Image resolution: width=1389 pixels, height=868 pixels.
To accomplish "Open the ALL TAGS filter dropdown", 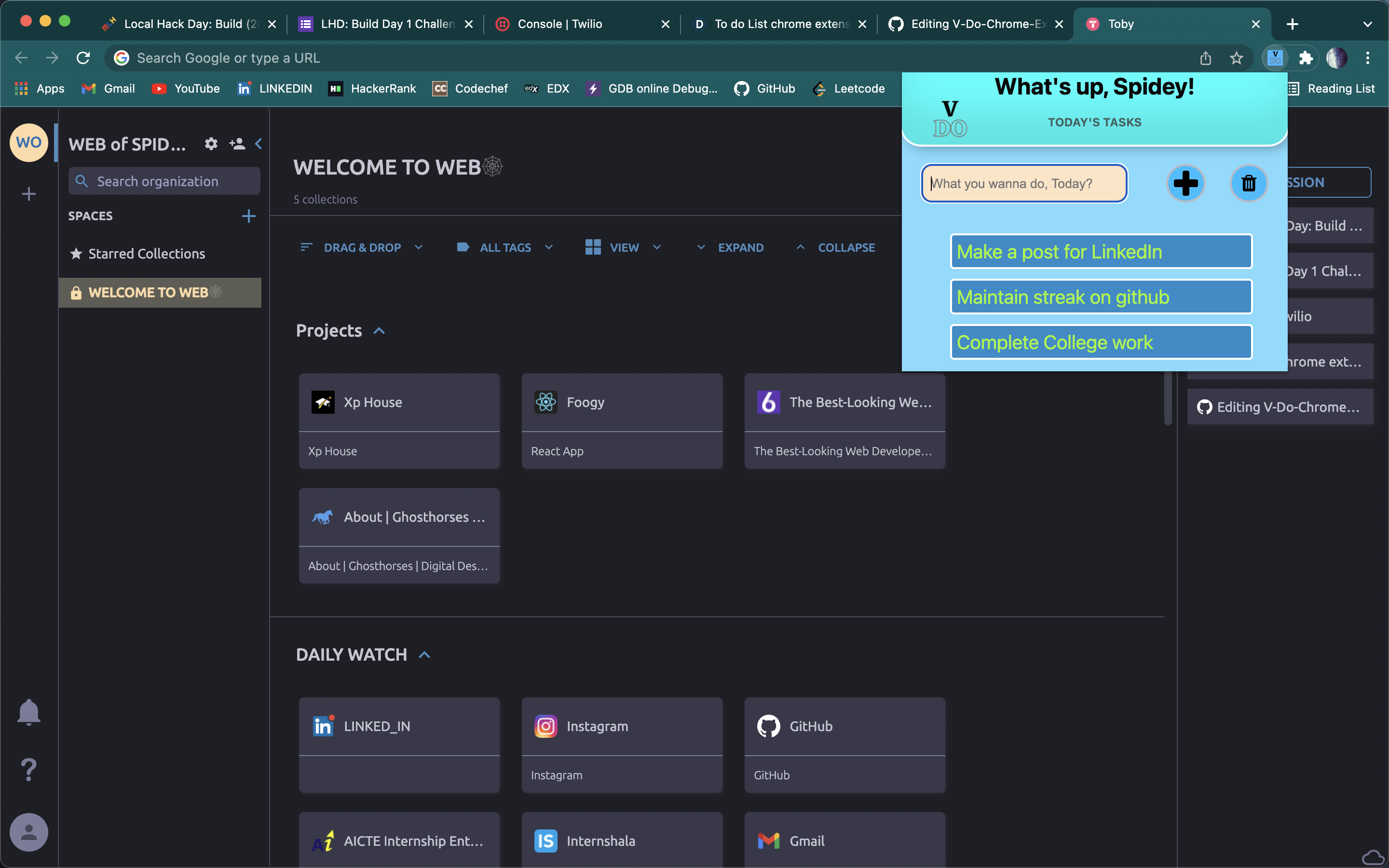I will pos(505,247).
